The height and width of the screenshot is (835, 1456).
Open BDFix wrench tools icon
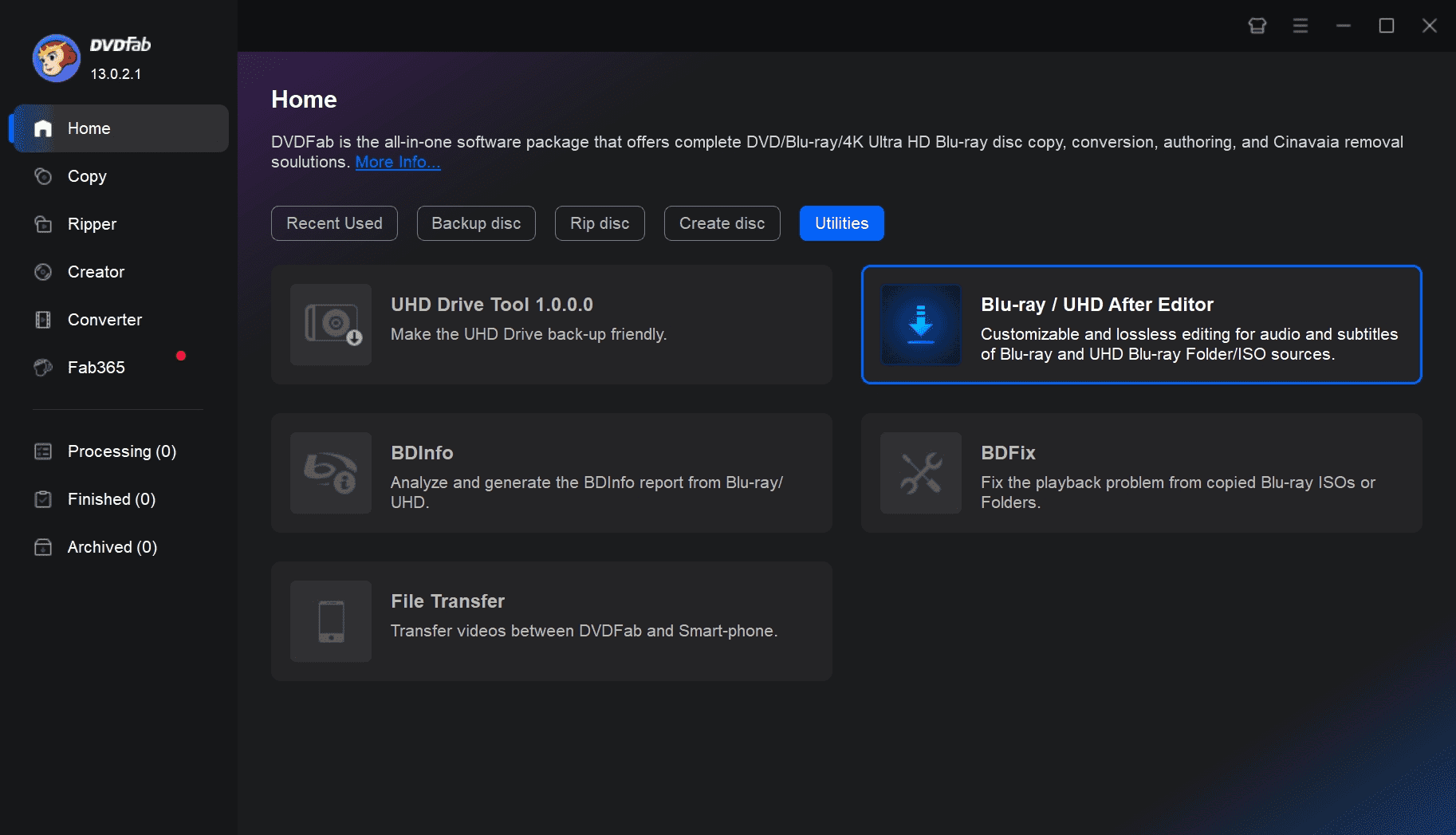pos(921,473)
